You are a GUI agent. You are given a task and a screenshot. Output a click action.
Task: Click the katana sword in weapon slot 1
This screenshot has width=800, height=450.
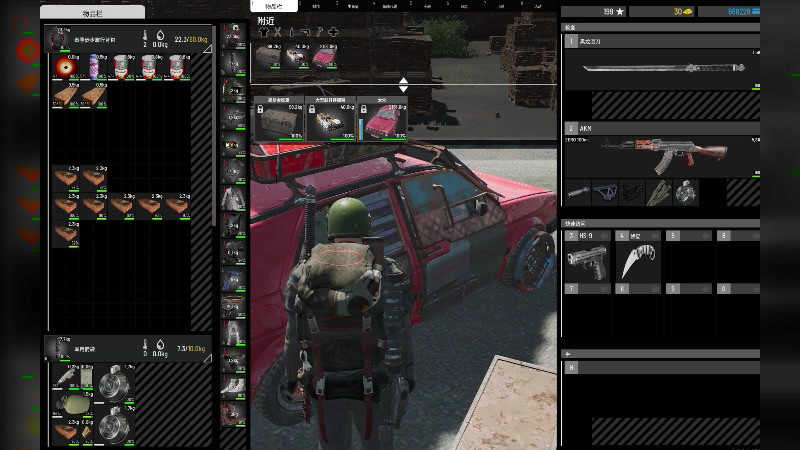[x=663, y=68]
